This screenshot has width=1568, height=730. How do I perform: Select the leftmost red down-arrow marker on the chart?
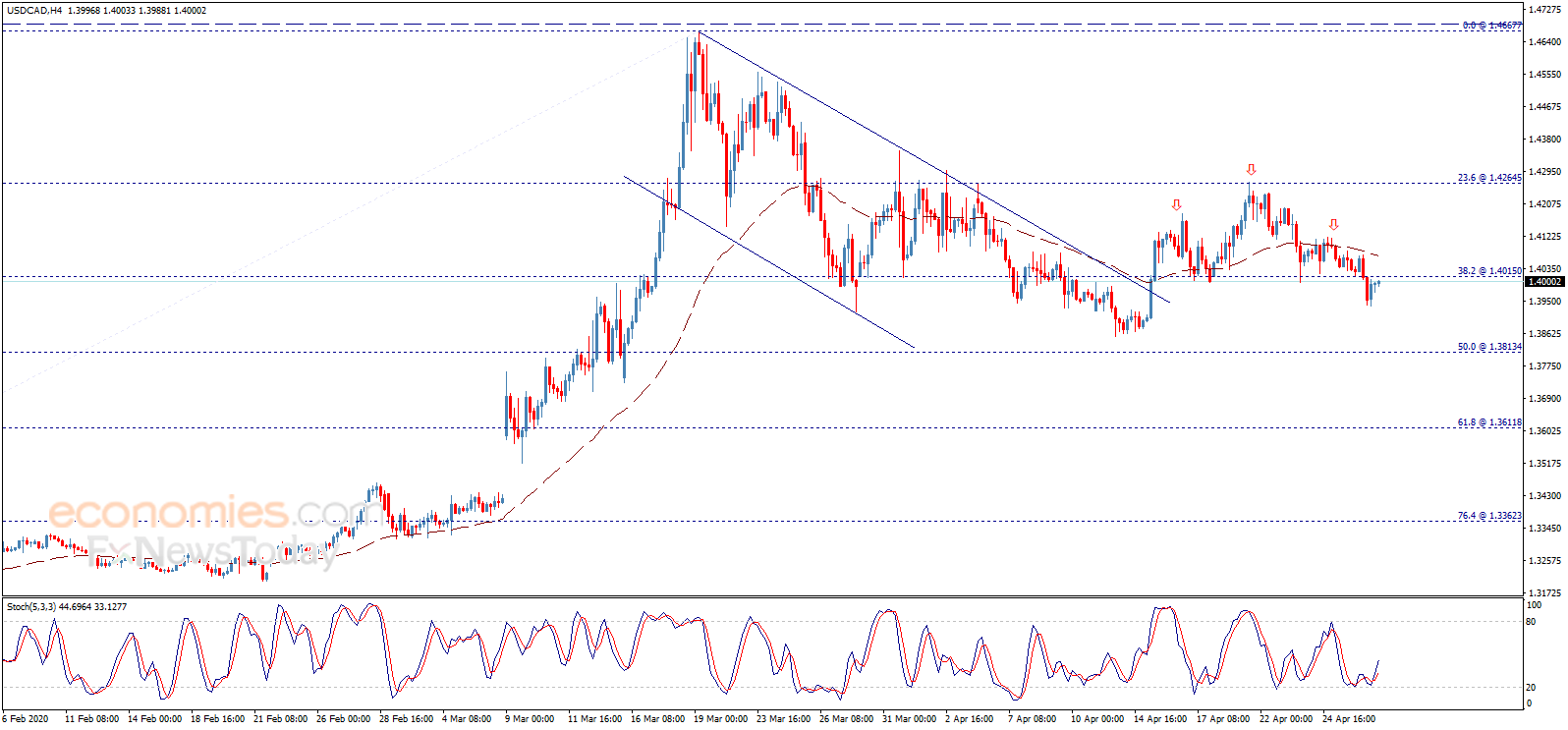[x=1176, y=205]
